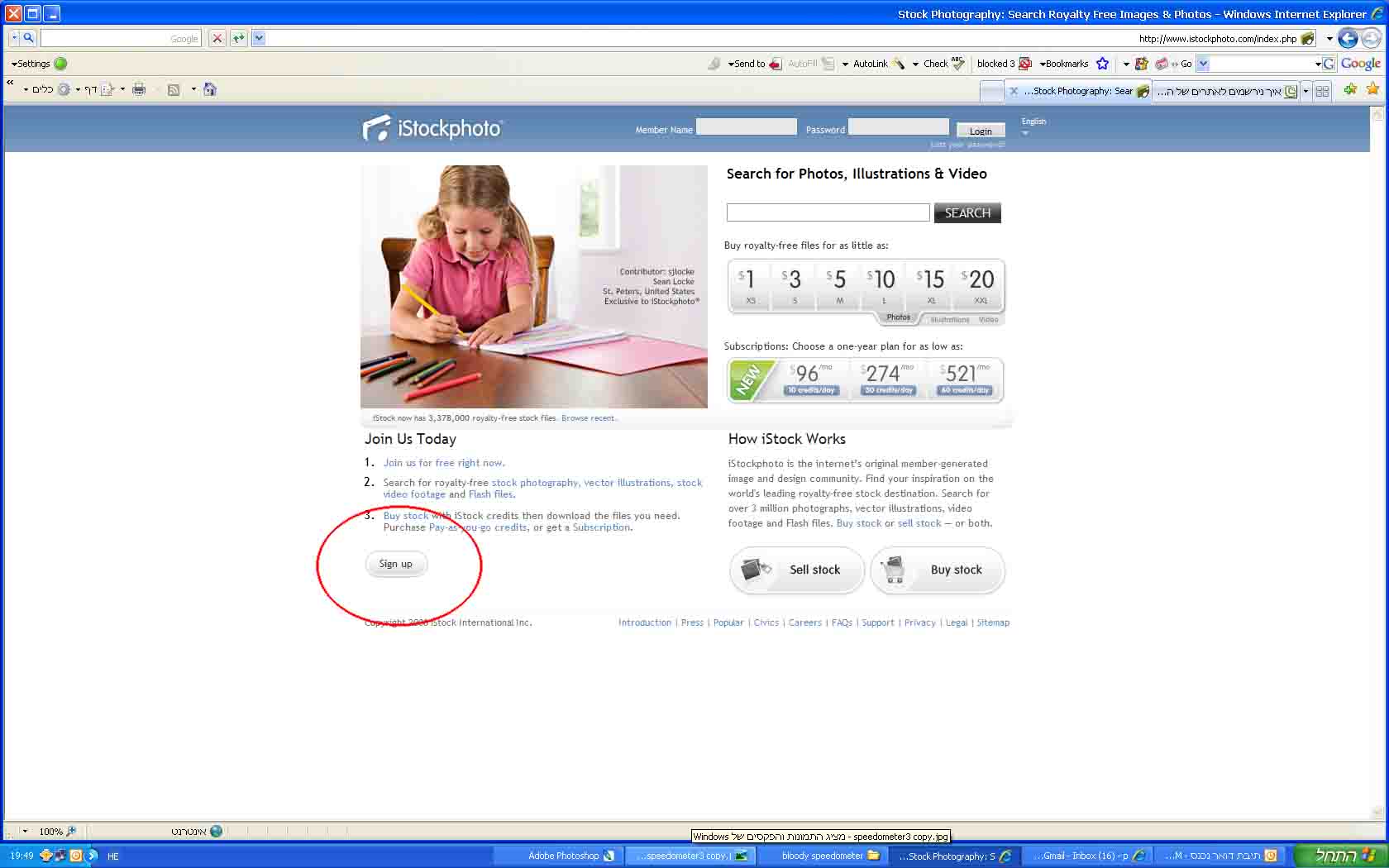Click the Home page icon
The height and width of the screenshot is (868, 1389).
click(x=210, y=89)
